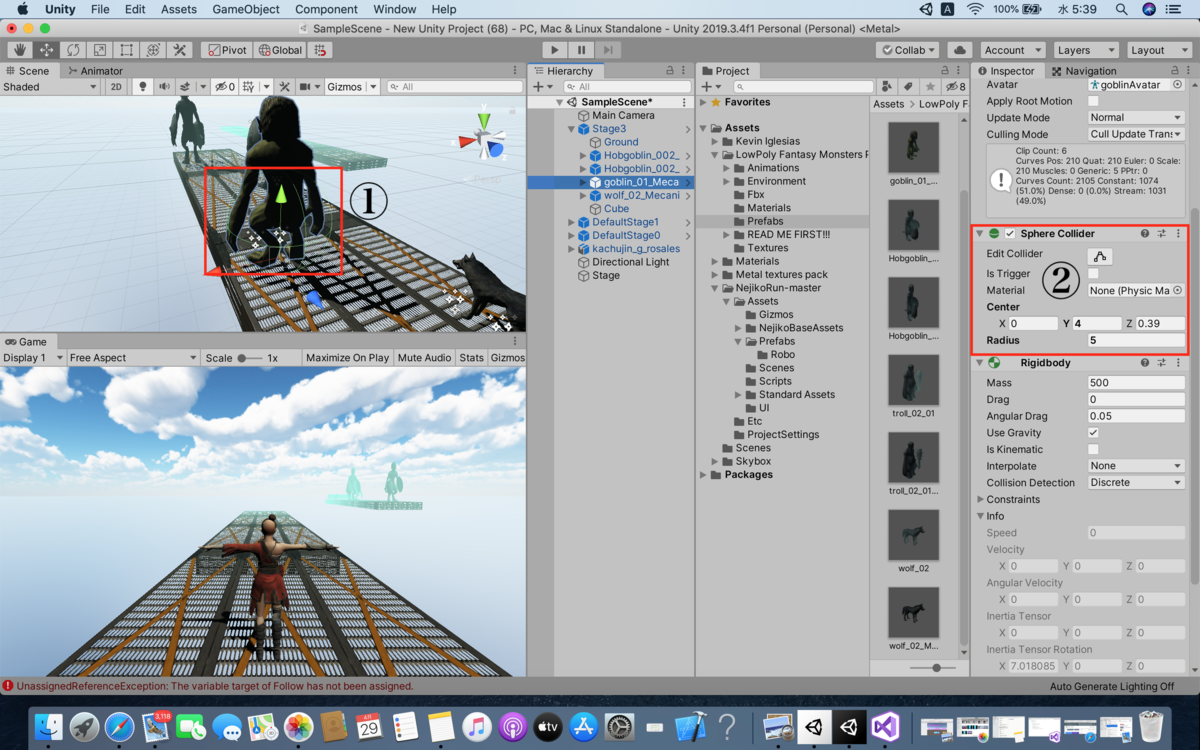Disable the Sphere Collider component checkbox
The width and height of the screenshot is (1200, 750).
point(1010,234)
